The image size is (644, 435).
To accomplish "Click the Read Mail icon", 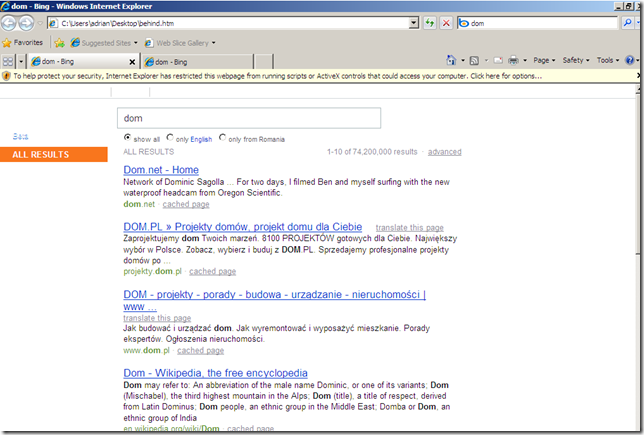I will coord(498,60).
